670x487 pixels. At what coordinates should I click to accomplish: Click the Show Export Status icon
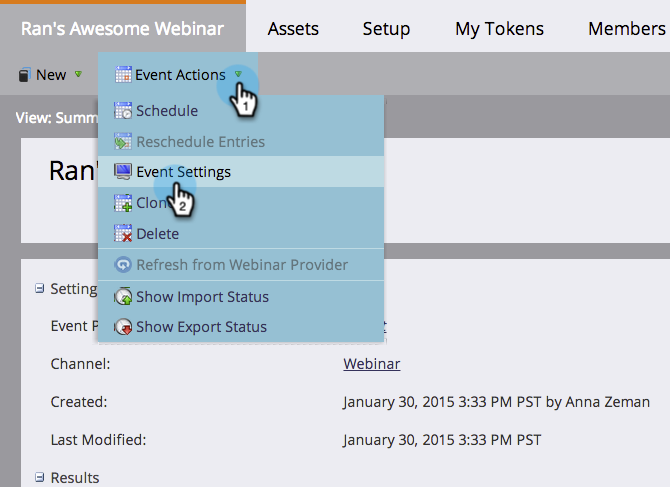coord(124,327)
